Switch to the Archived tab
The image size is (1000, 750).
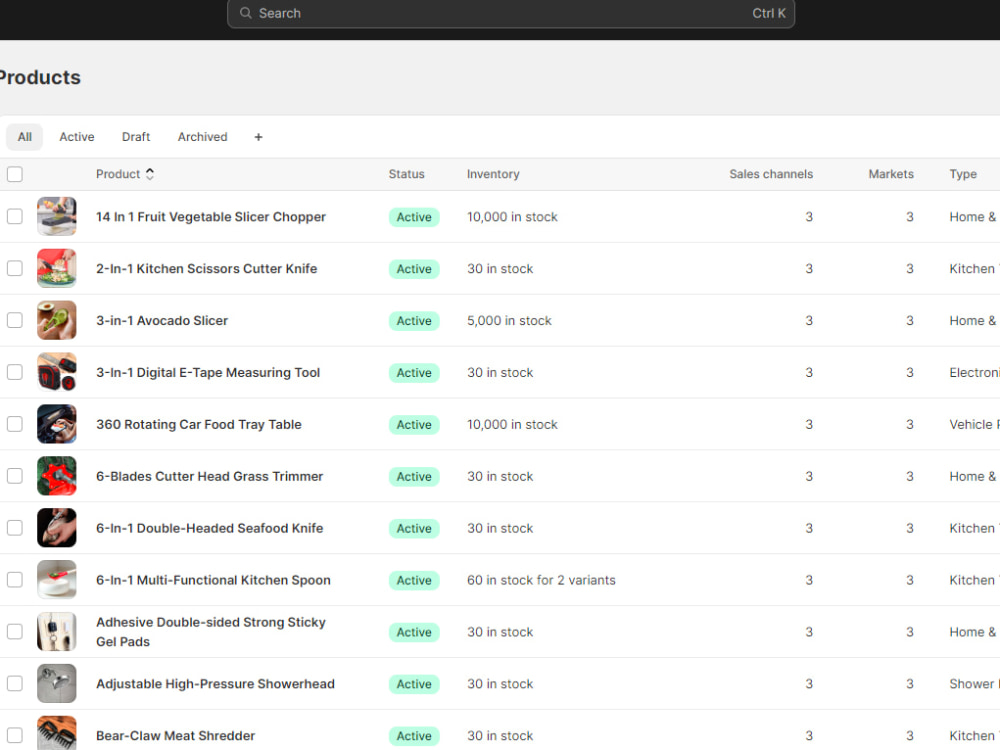pyautogui.click(x=202, y=137)
